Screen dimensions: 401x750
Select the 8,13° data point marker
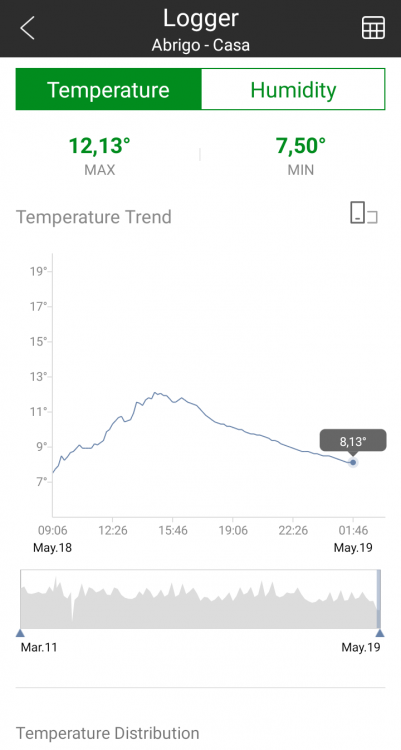pos(353,462)
